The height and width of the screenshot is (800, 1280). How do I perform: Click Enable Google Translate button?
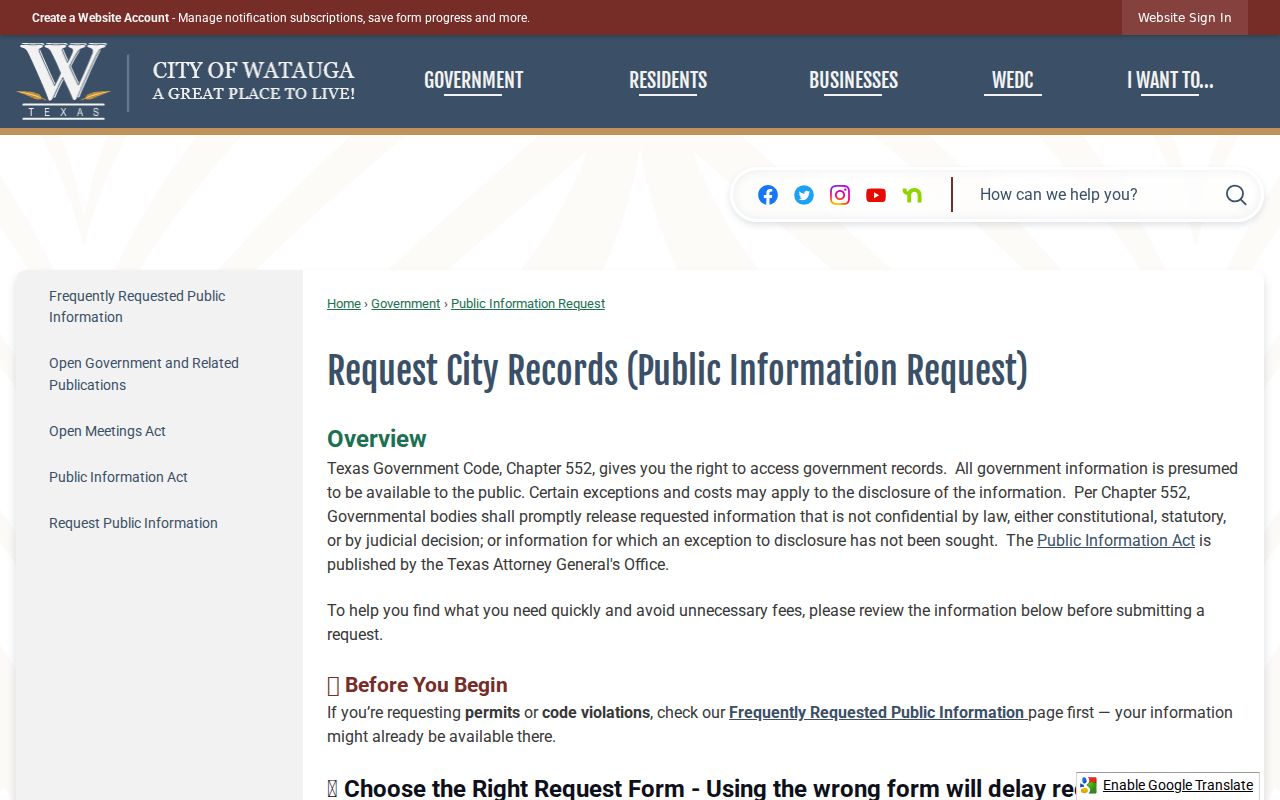[1168, 785]
